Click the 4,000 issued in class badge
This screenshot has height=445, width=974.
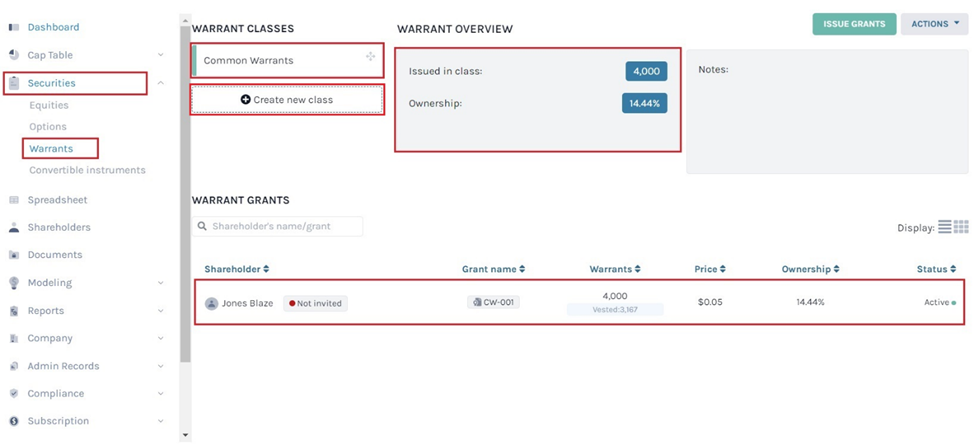646,71
